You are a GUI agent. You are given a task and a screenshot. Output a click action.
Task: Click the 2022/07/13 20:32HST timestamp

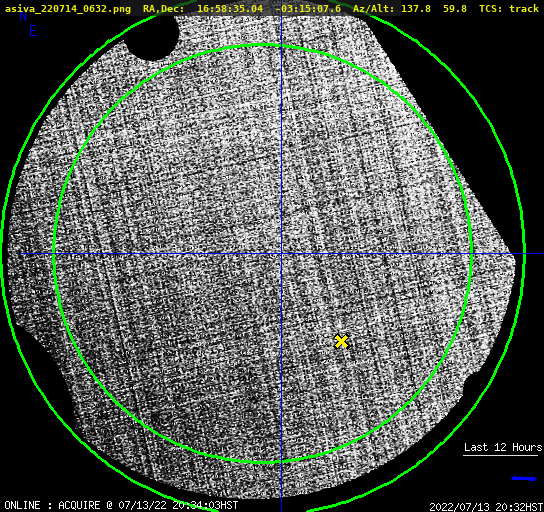tap(486, 507)
